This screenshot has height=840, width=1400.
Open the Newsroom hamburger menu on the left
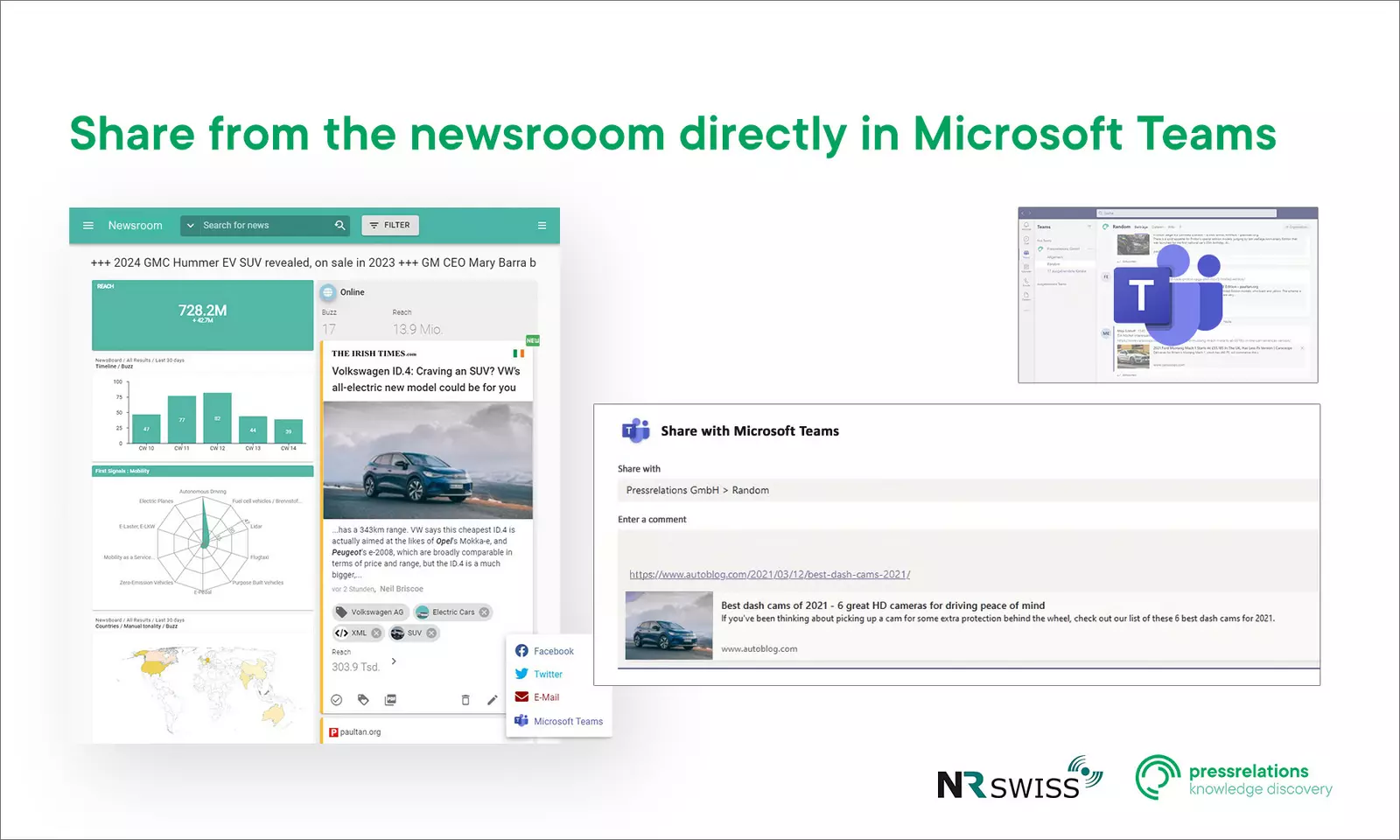click(x=87, y=226)
